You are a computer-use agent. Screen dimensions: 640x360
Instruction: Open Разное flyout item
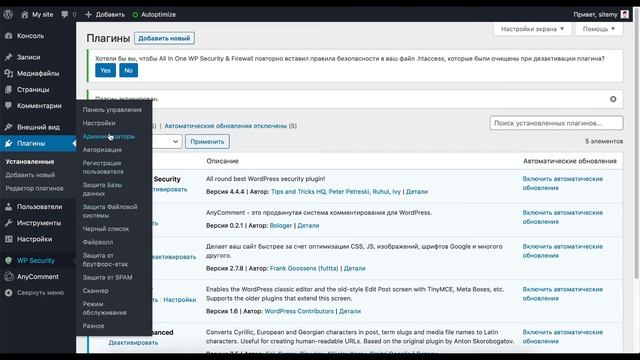click(x=93, y=326)
